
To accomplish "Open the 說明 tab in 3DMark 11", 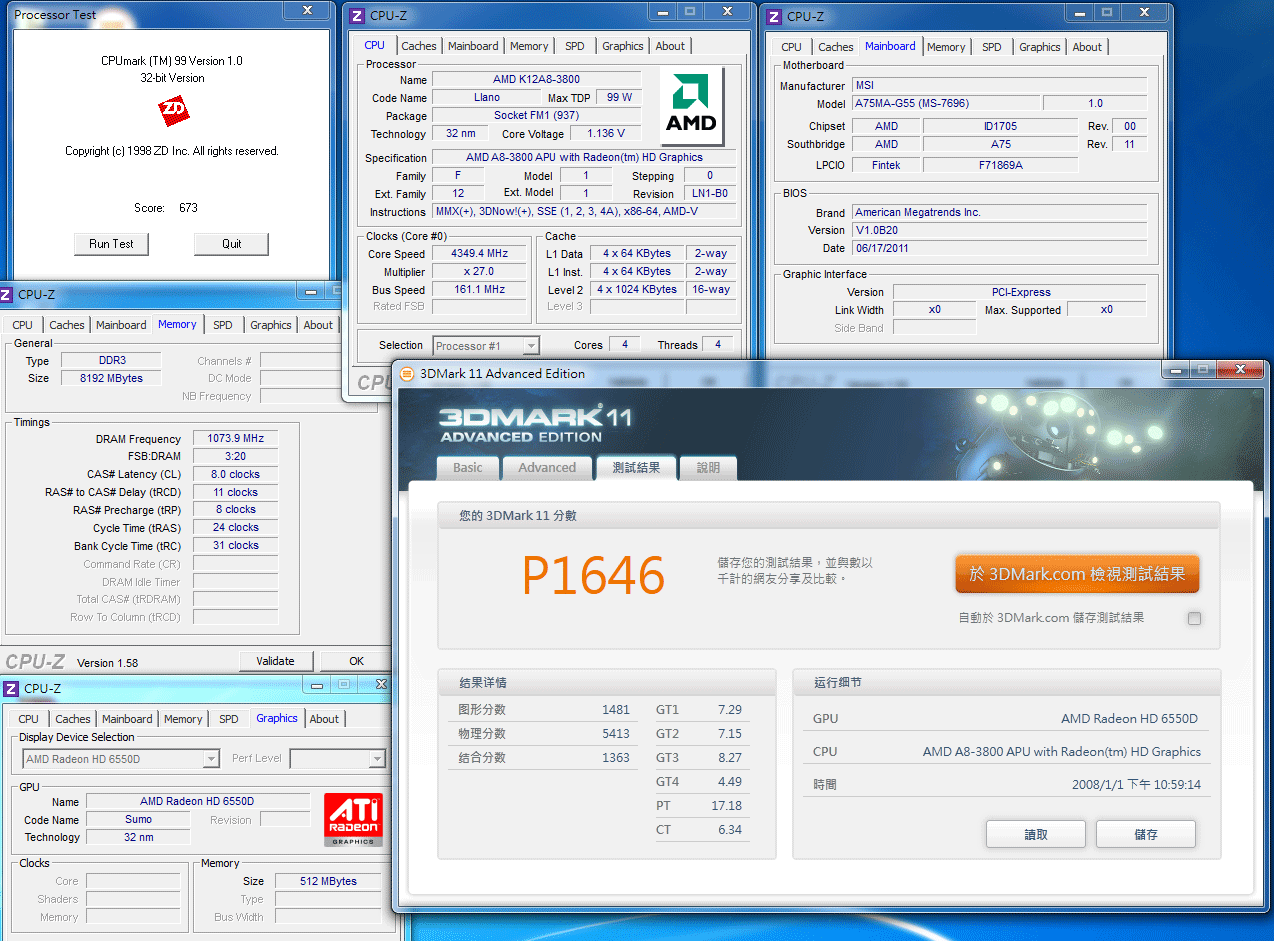I will click(708, 467).
